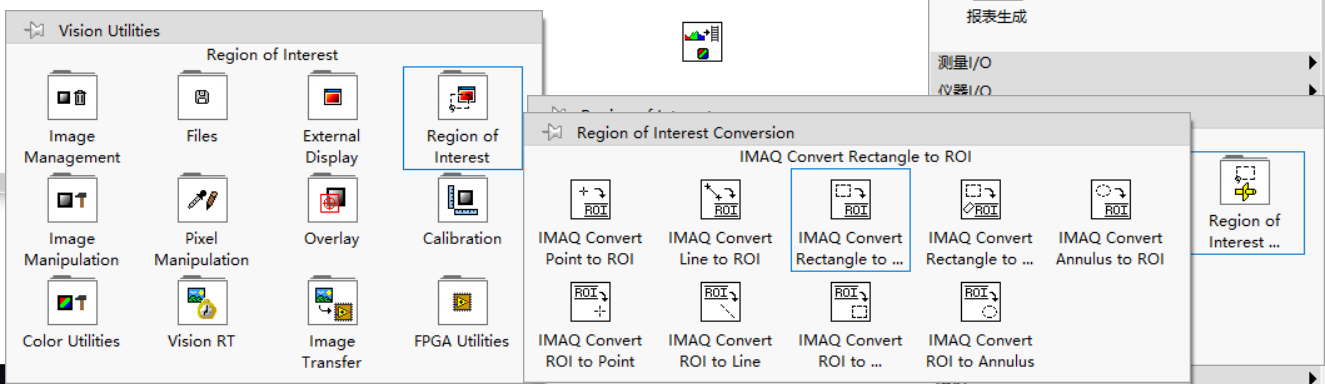Click the Vision Utilities palette title
This screenshot has height=384, width=1325.
(x=109, y=31)
